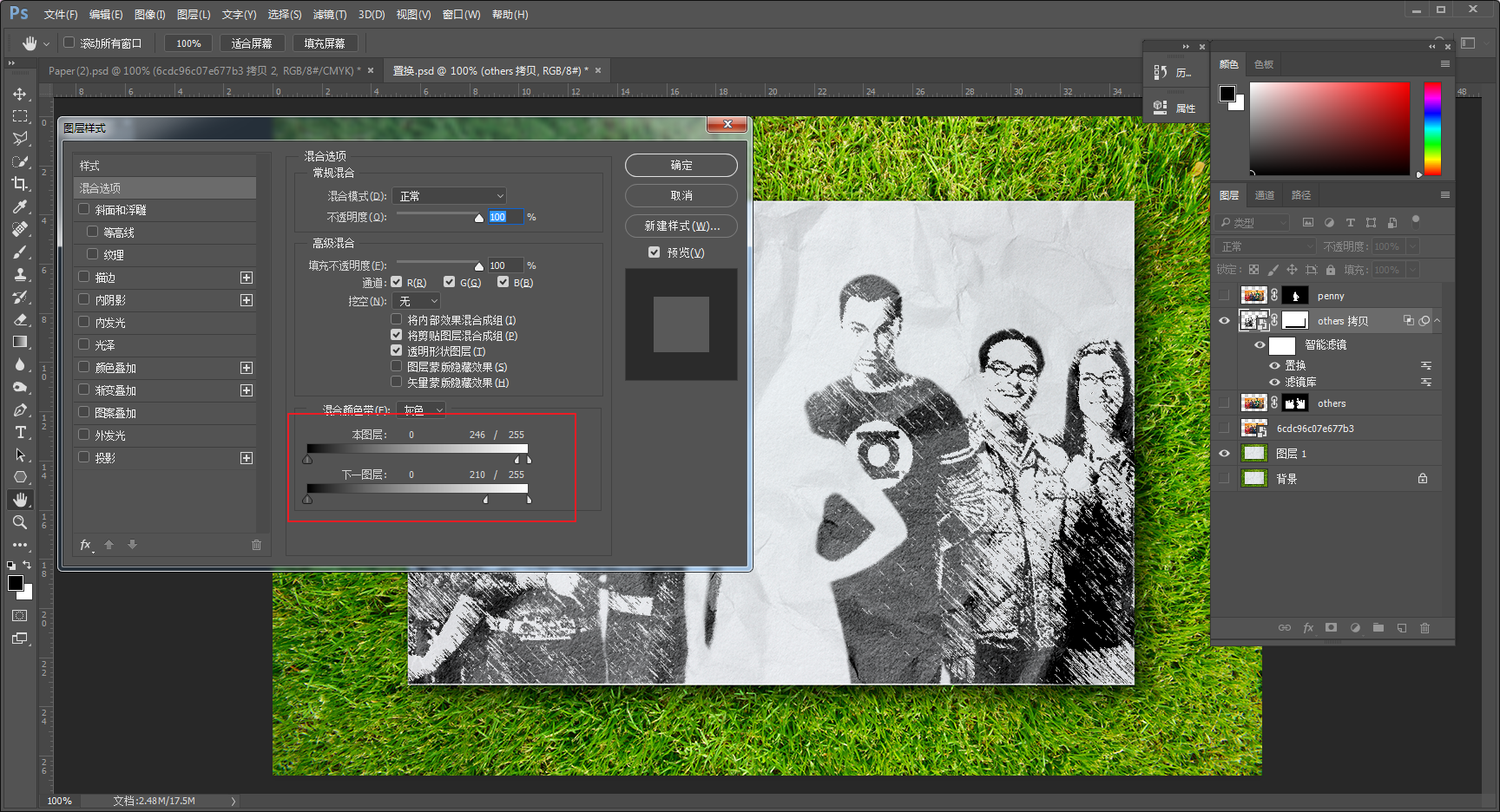This screenshot has height=812, width=1500.
Task: Click the 适合屏幕 button
Action: (252, 43)
